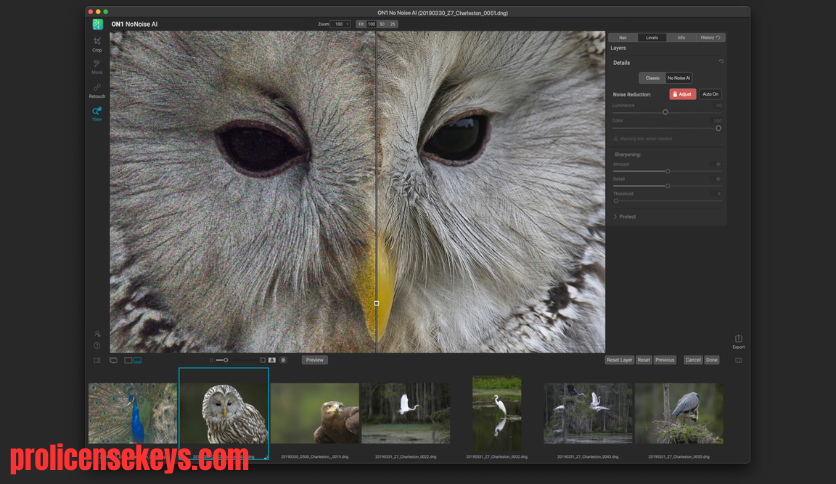
Task: Toggle the Auto On button
Action: point(710,94)
